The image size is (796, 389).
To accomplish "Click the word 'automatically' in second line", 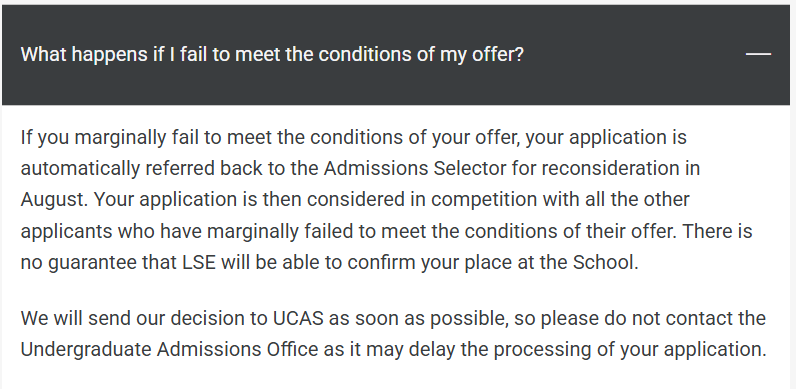I will click(80, 169).
